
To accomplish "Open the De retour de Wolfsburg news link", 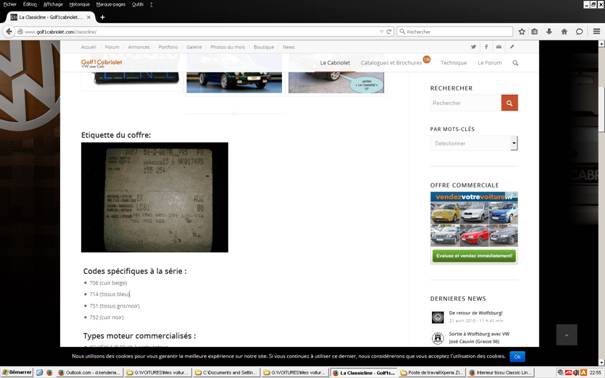I will [x=476, y=313].
